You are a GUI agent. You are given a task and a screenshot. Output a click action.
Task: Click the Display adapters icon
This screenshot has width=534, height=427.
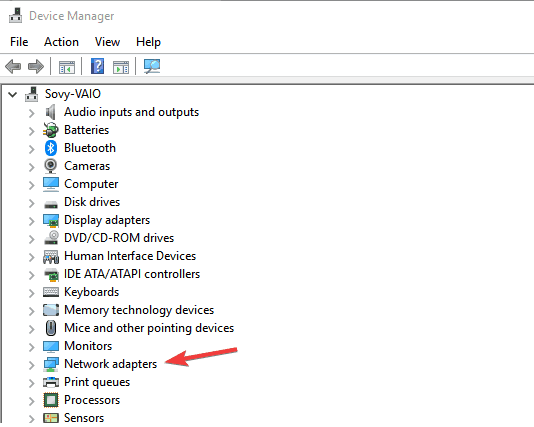(x=51, y=220)
